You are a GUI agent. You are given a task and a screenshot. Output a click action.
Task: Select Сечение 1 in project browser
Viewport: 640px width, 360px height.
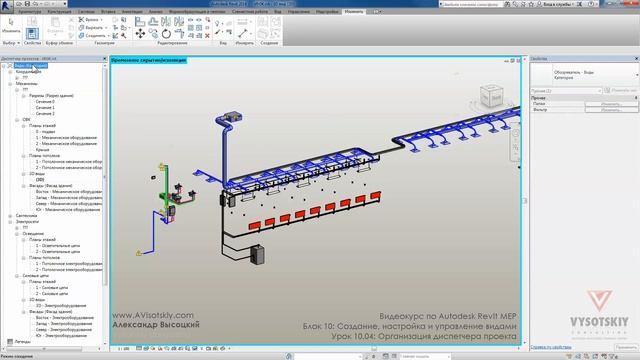(x=45, y=108)
